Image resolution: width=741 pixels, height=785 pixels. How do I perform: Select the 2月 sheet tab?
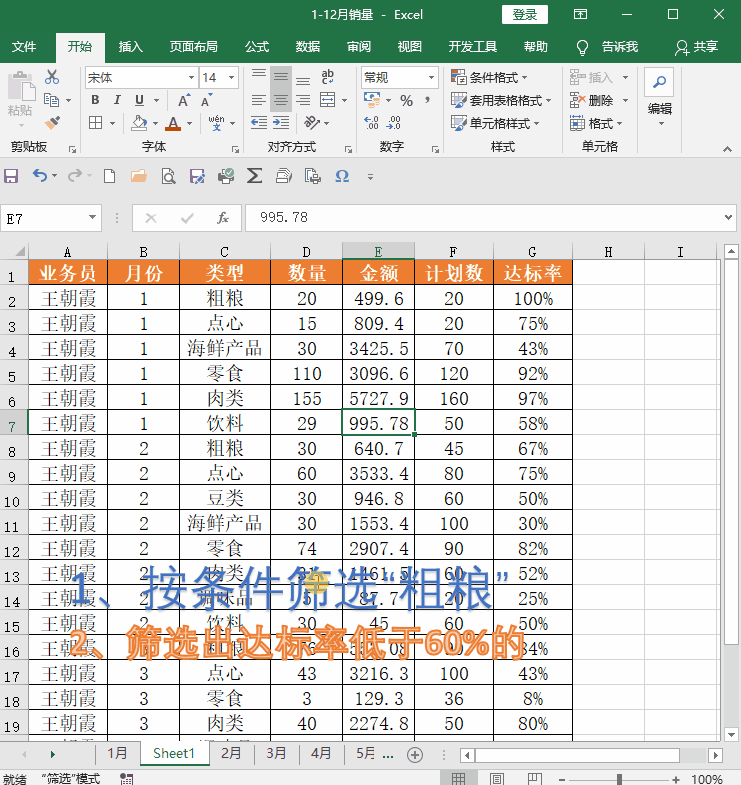(231, 753)
